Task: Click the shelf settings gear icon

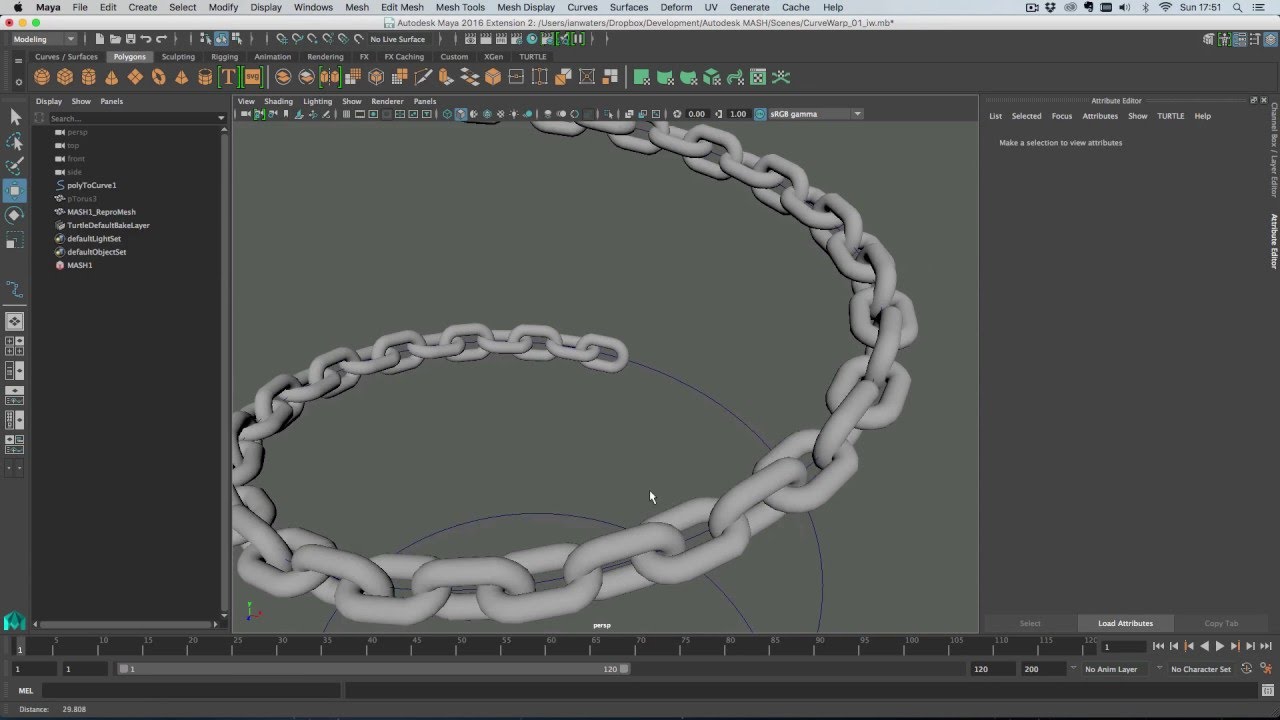Action: tap(18, 81)
